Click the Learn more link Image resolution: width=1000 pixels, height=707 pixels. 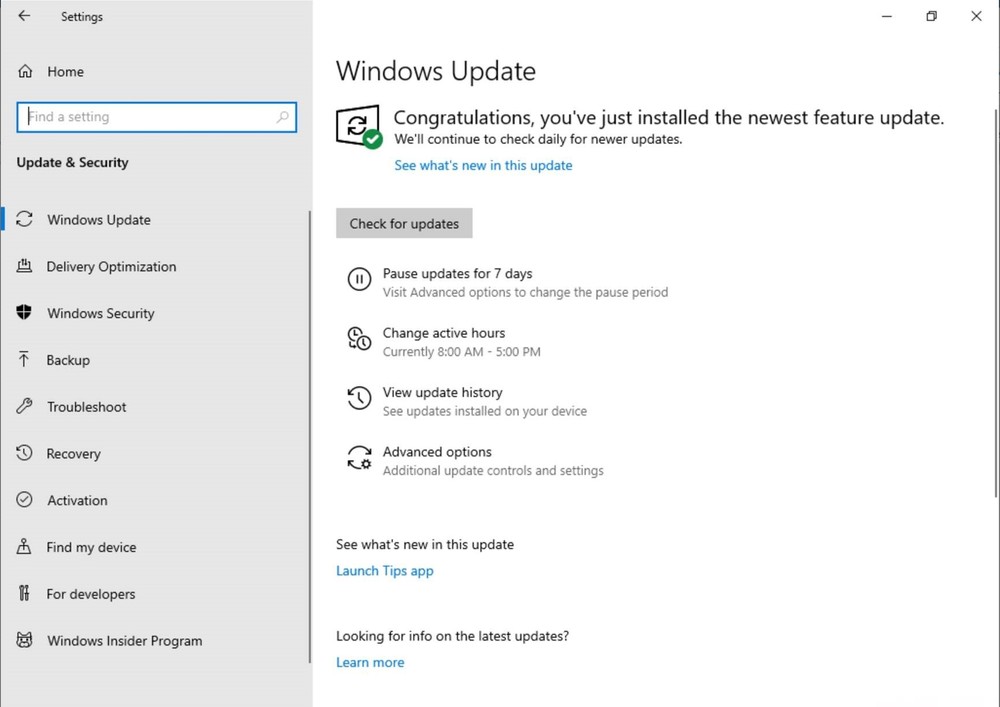370,662
